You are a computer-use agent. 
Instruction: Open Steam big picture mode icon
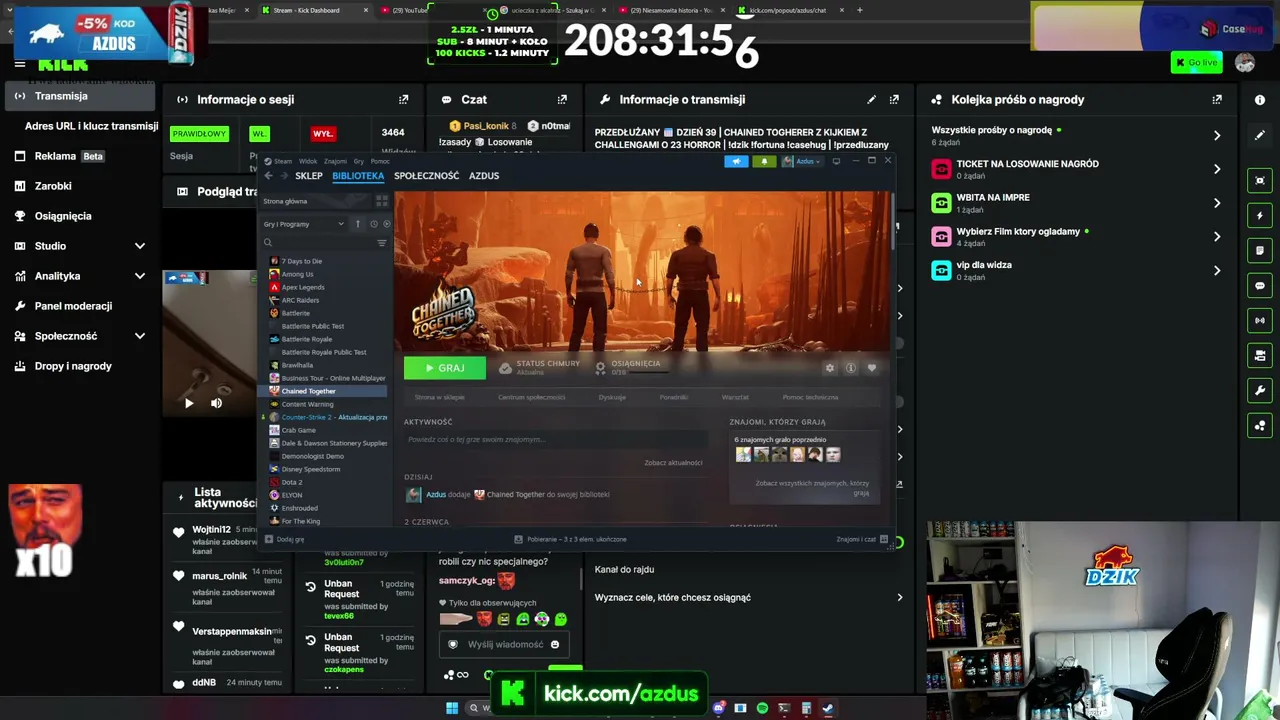836,161
